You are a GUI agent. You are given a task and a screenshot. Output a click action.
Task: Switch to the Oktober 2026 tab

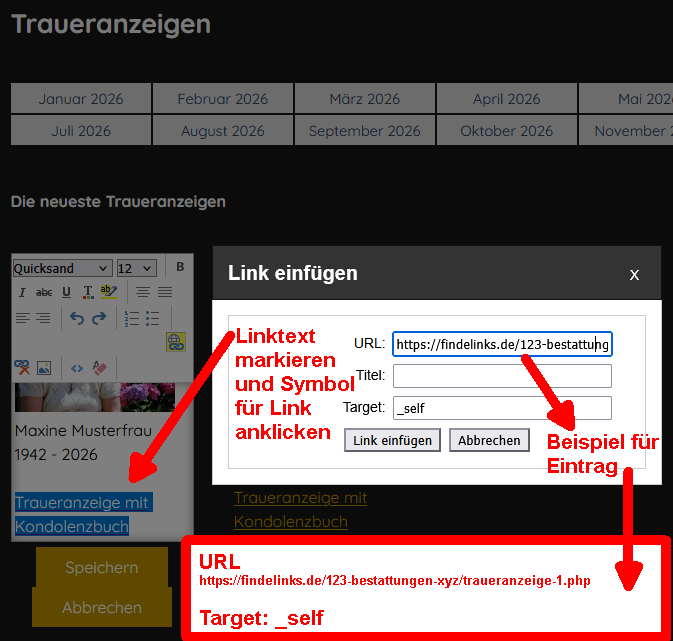coord(506,131)
